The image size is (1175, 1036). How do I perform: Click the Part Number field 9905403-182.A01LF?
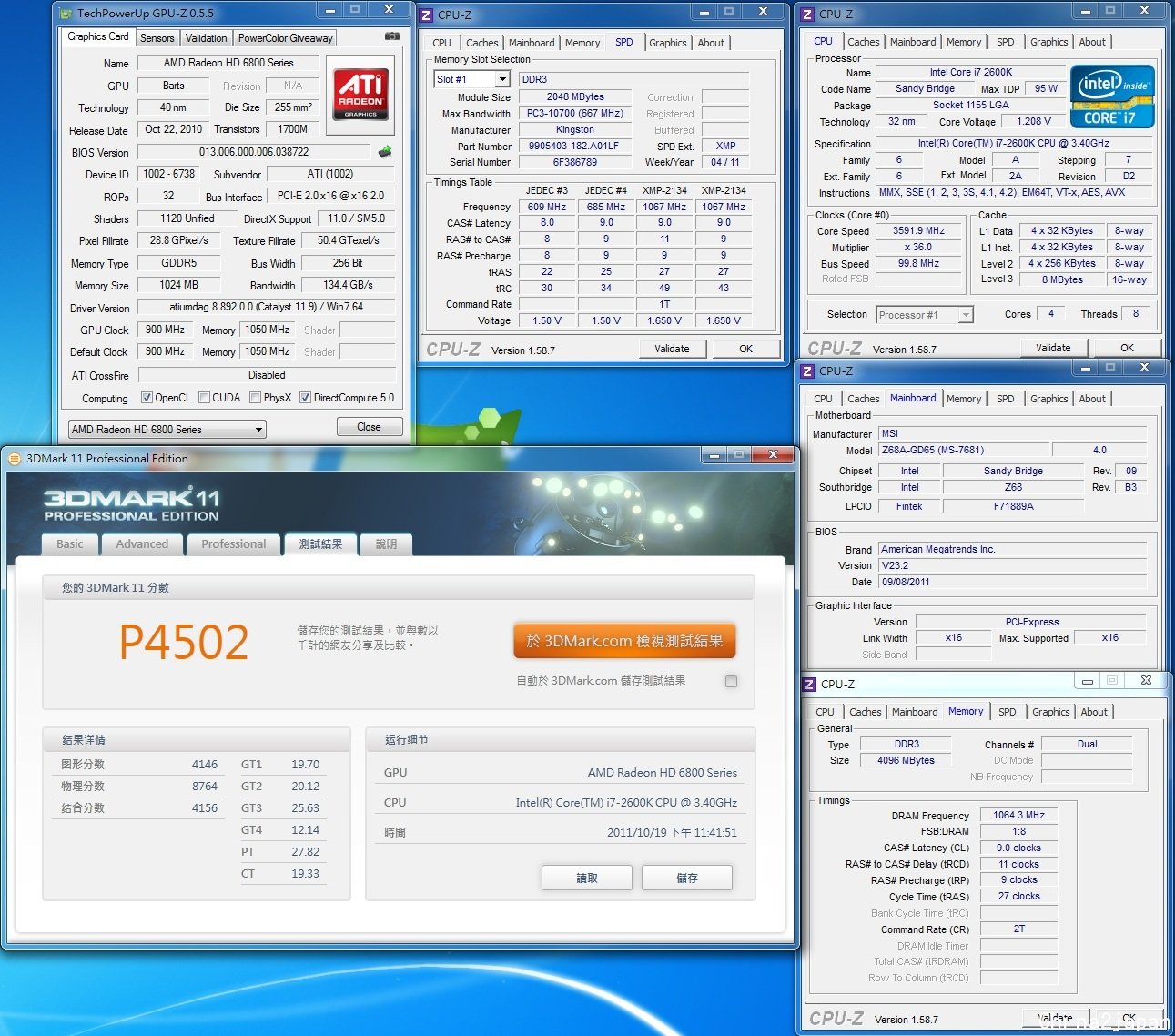click(x=573, y=146)
